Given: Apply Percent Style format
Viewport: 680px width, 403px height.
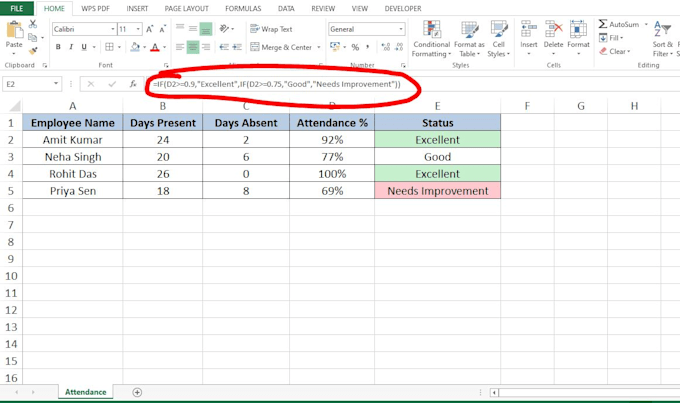Looking at the screenshot, I should tap(355, 47).
